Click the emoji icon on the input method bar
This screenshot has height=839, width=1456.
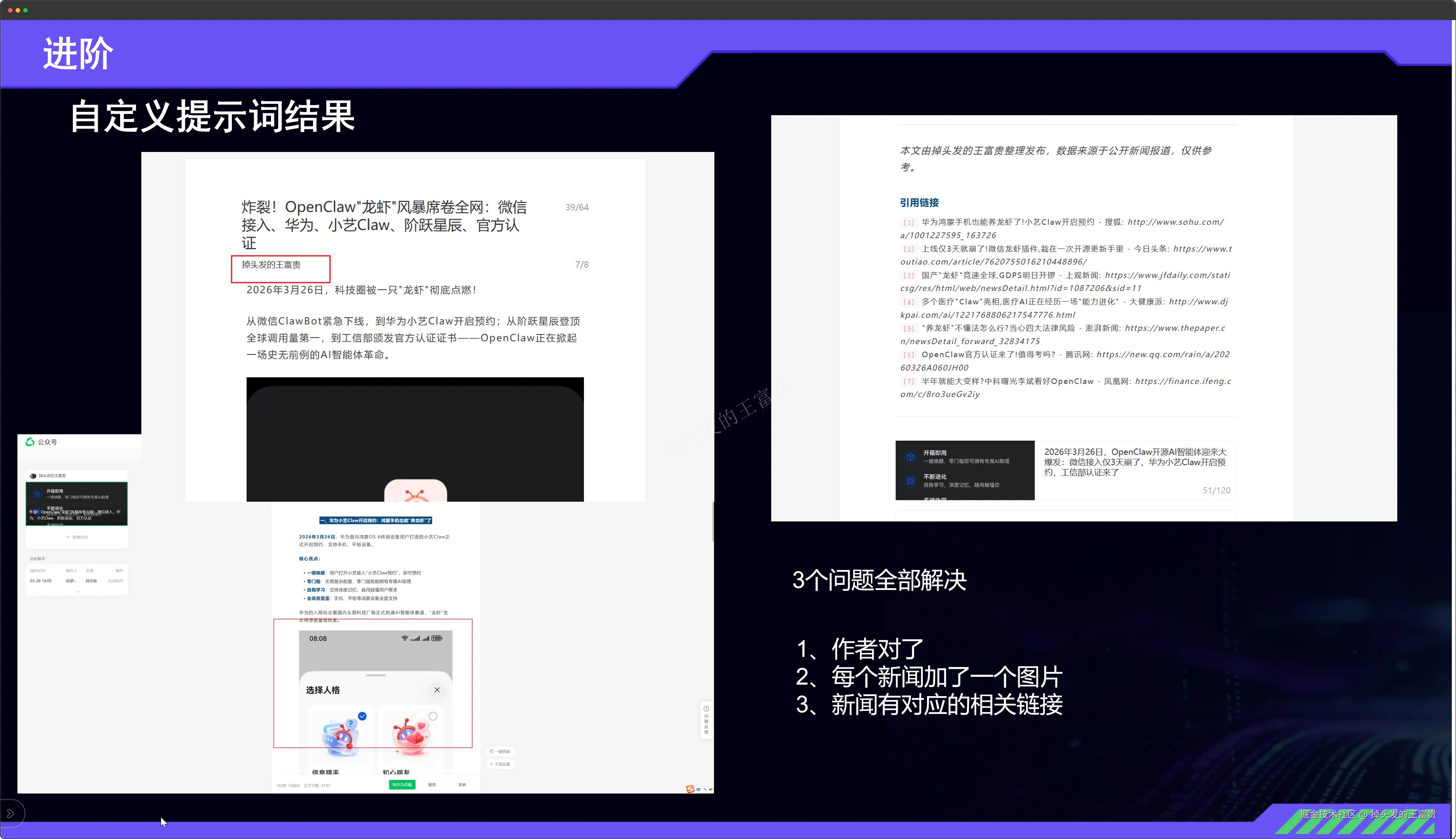coord(711,789)
